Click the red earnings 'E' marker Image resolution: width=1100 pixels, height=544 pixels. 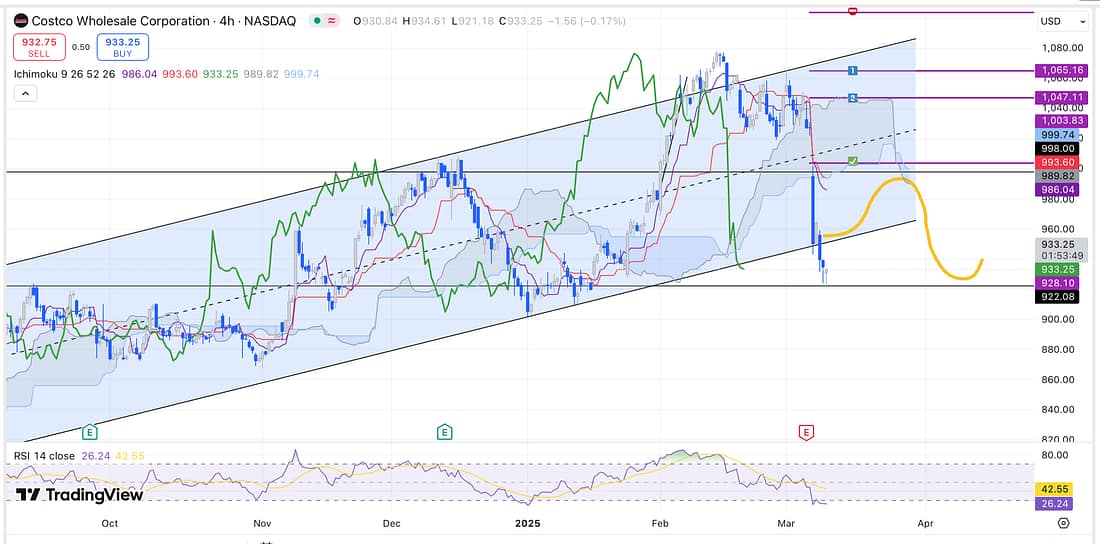point(805,432)
